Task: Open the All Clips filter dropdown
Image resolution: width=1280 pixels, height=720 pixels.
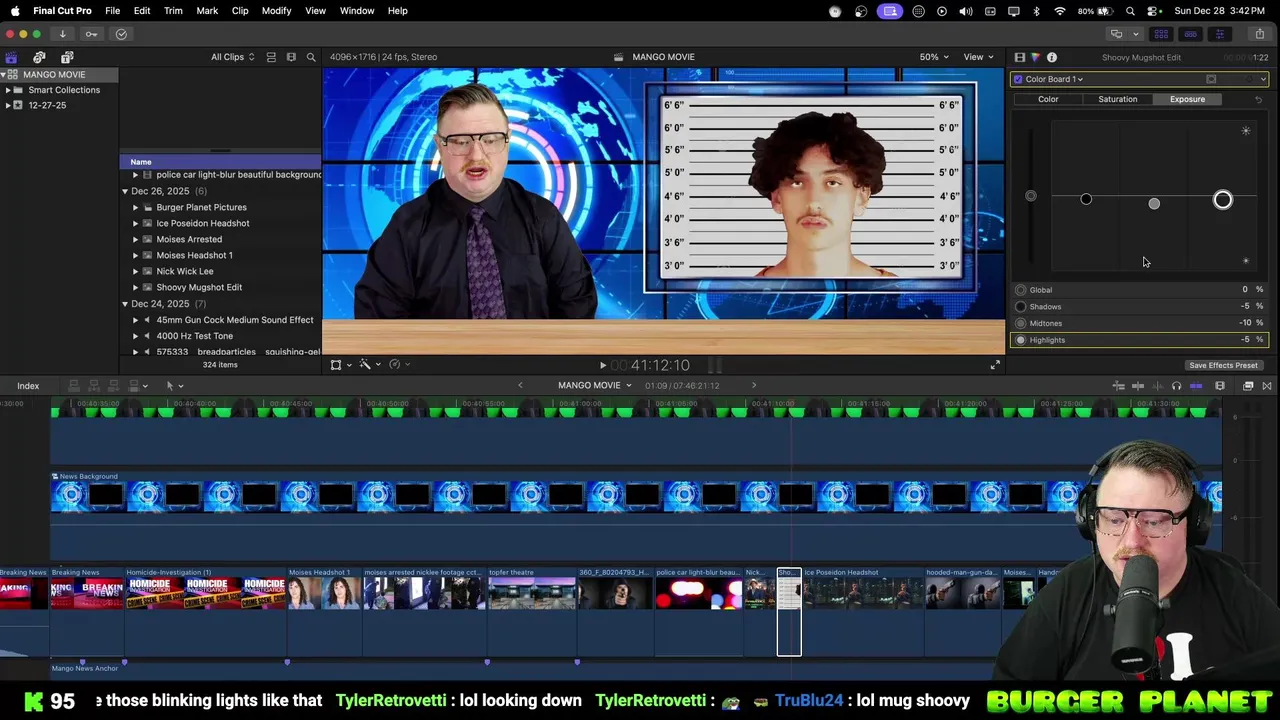Action: pyautogui.click(x=232, y=57)
